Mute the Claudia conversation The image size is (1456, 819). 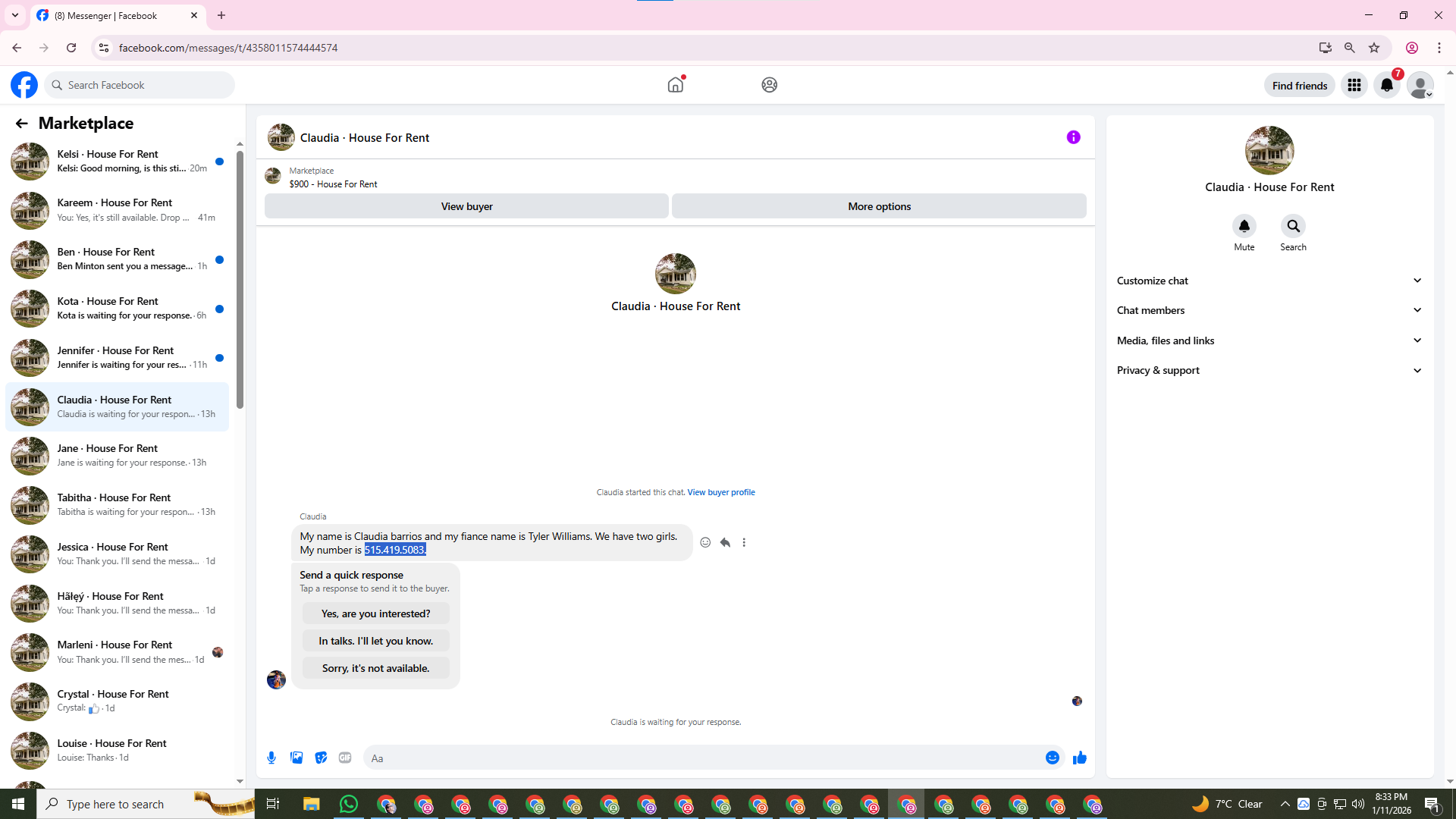(x=1244, y=226)
